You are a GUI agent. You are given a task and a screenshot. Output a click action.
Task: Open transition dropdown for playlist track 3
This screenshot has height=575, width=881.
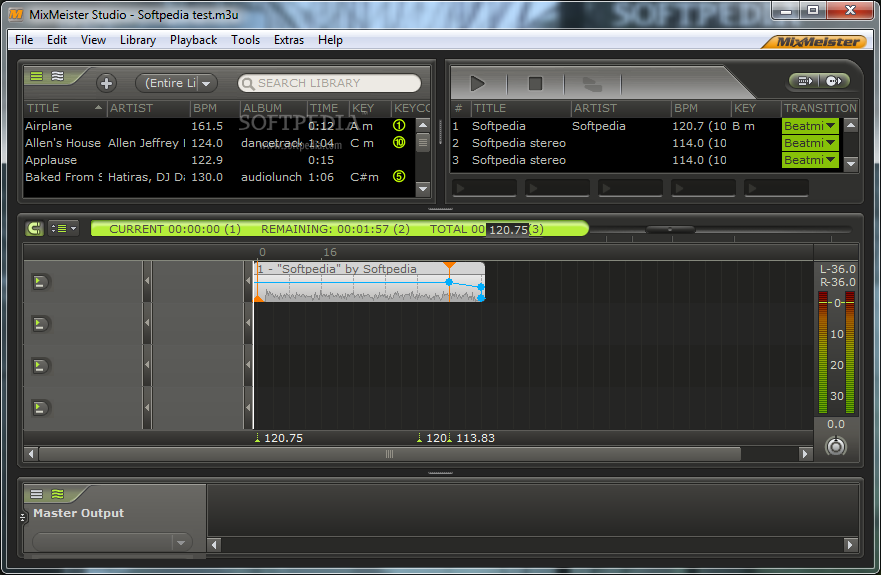pos(830,160)
